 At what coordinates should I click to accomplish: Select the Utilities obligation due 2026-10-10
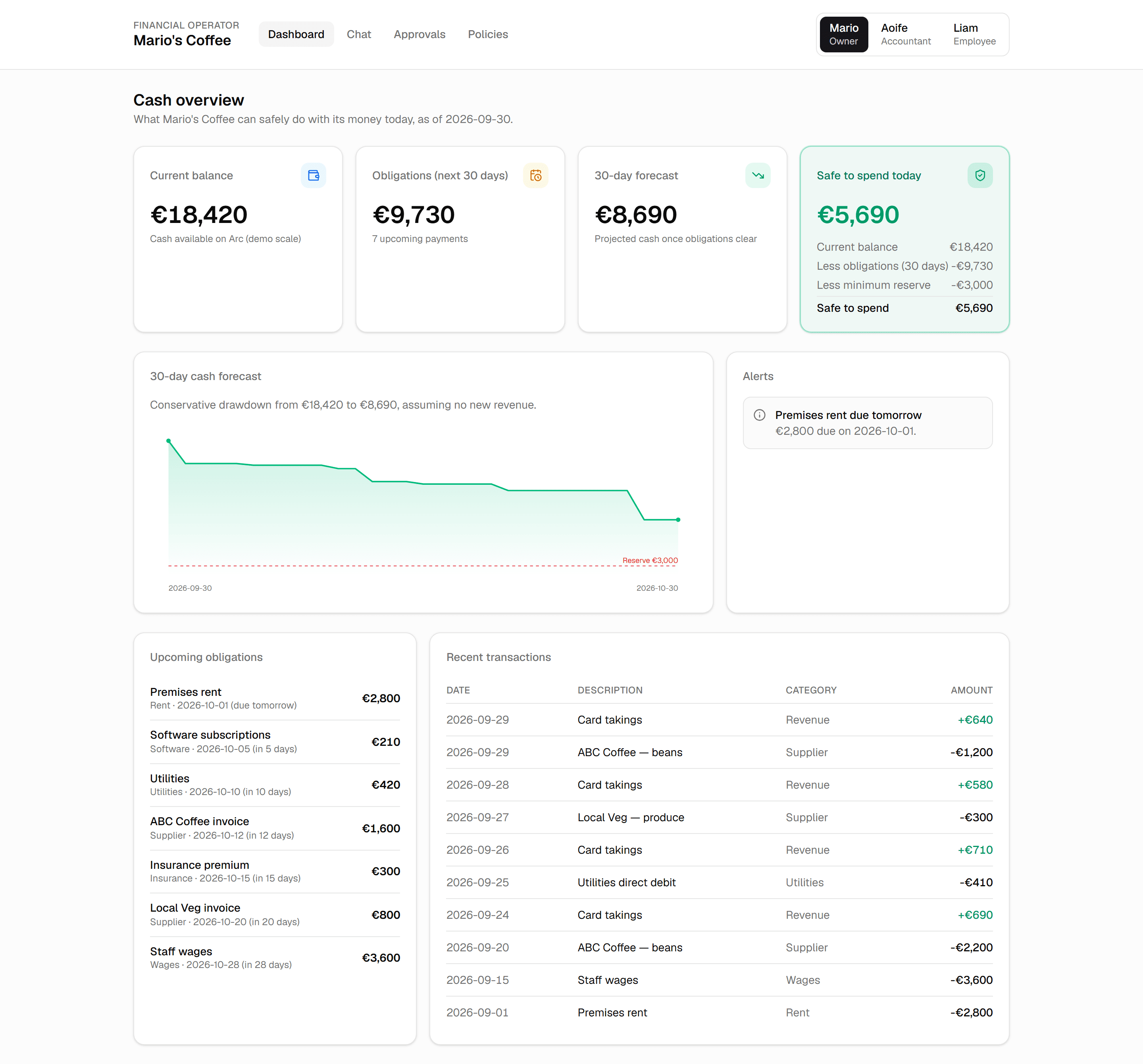pyautogui.click(x=275, y=785)
